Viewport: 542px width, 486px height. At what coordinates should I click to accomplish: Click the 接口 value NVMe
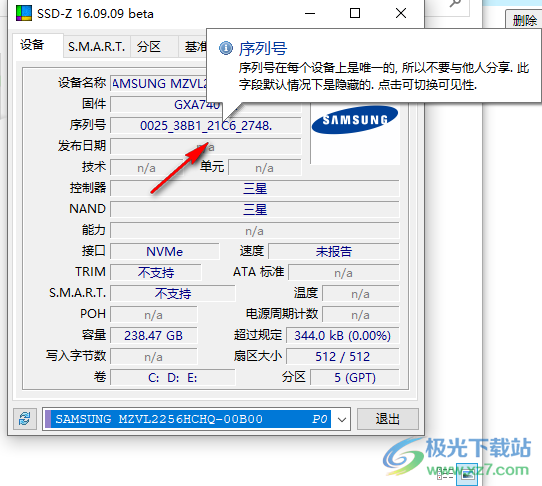click(x=165, y=252)
